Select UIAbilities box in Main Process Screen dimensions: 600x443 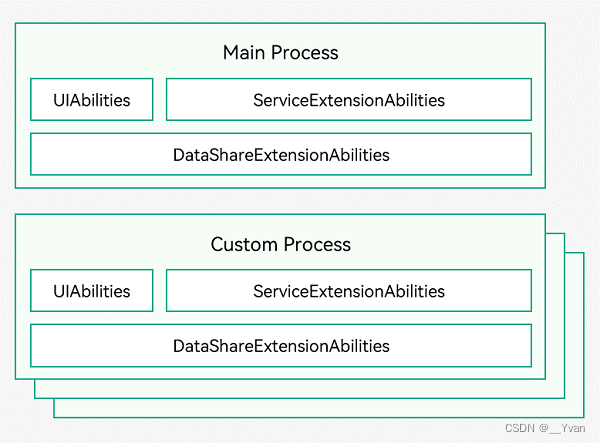coord(92,99)
